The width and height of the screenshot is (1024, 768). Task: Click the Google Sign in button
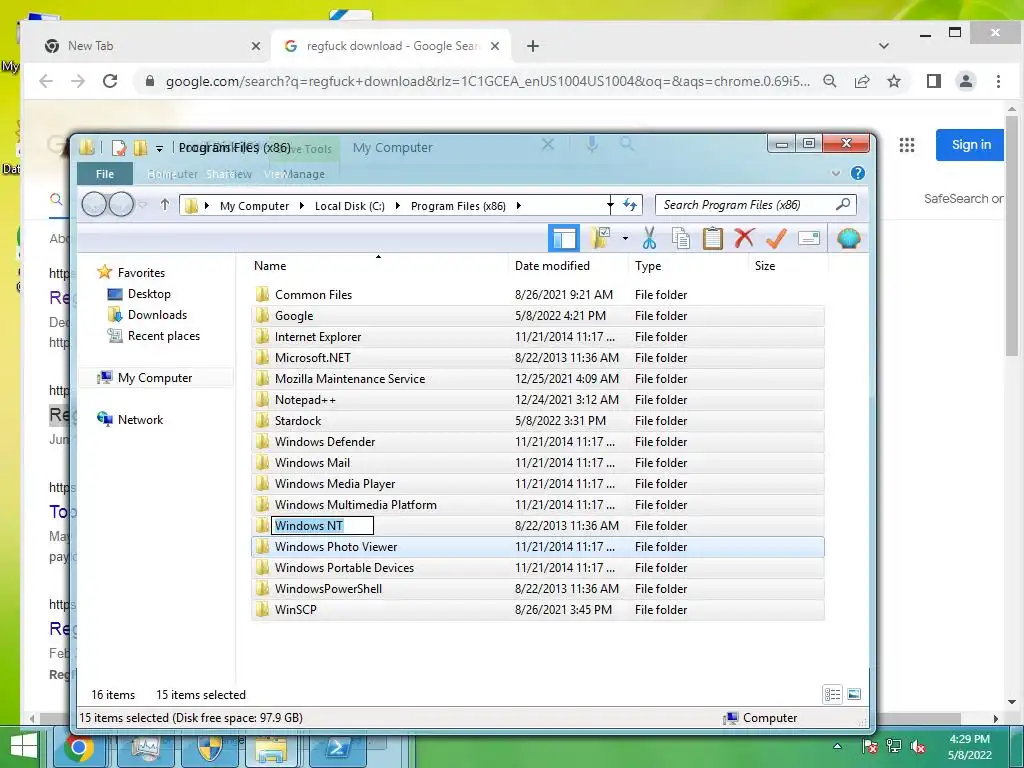click(x=970, y=145)
